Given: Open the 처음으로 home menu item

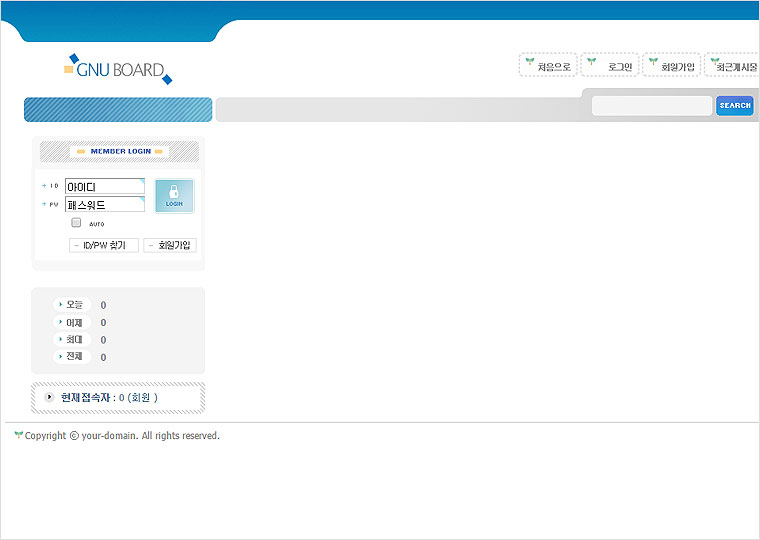Looking at the screenshot, I should tap(553, 67).
